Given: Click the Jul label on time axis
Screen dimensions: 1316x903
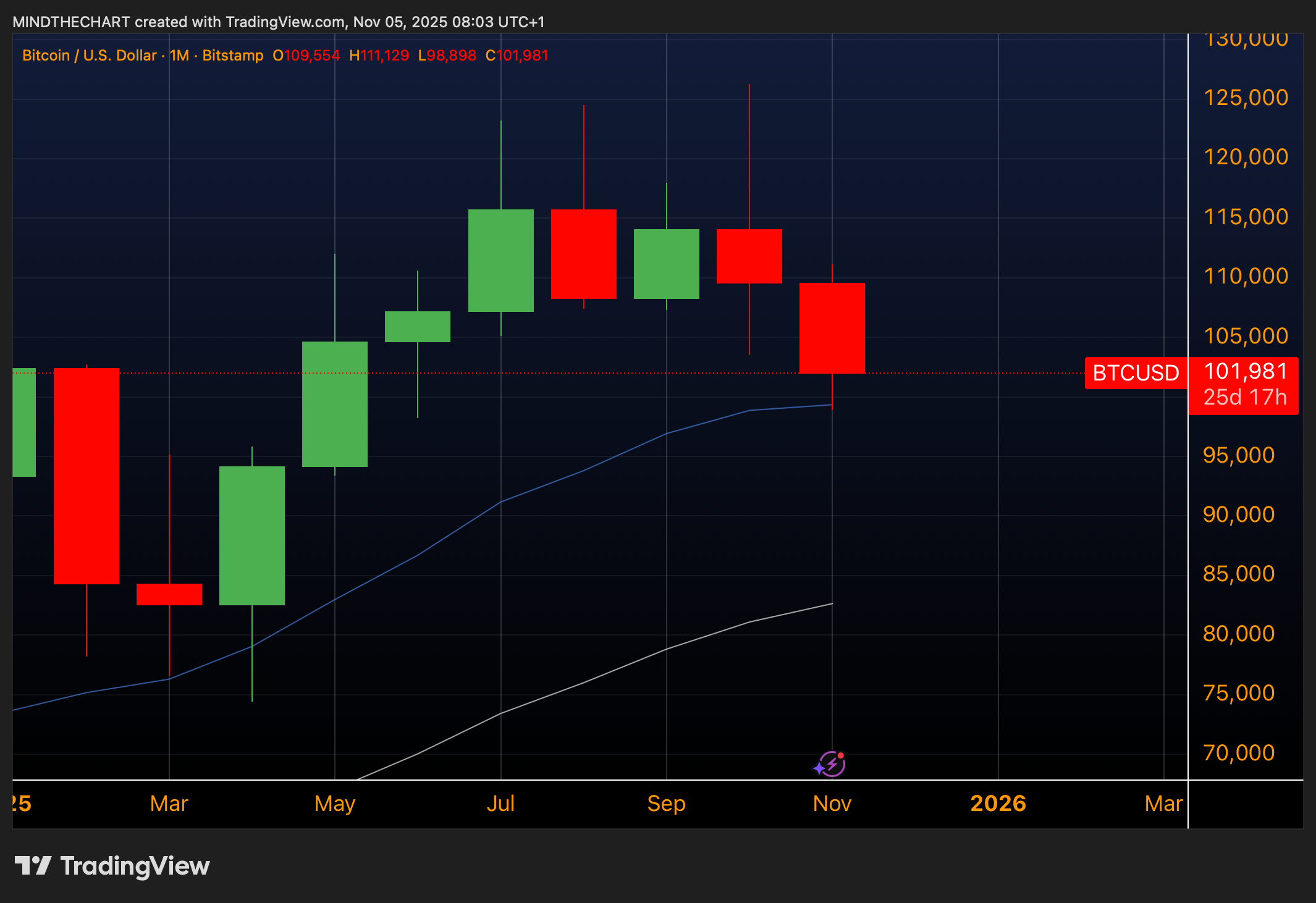Looking at the screenshot, I should (500, 804).
